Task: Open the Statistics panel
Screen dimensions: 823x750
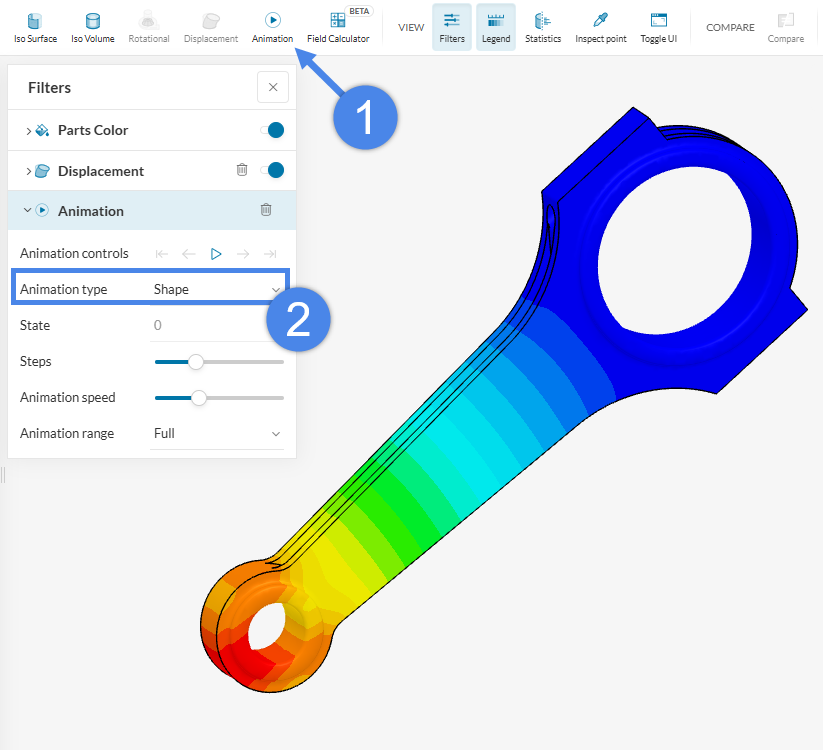Action: [x=543, y=21]
